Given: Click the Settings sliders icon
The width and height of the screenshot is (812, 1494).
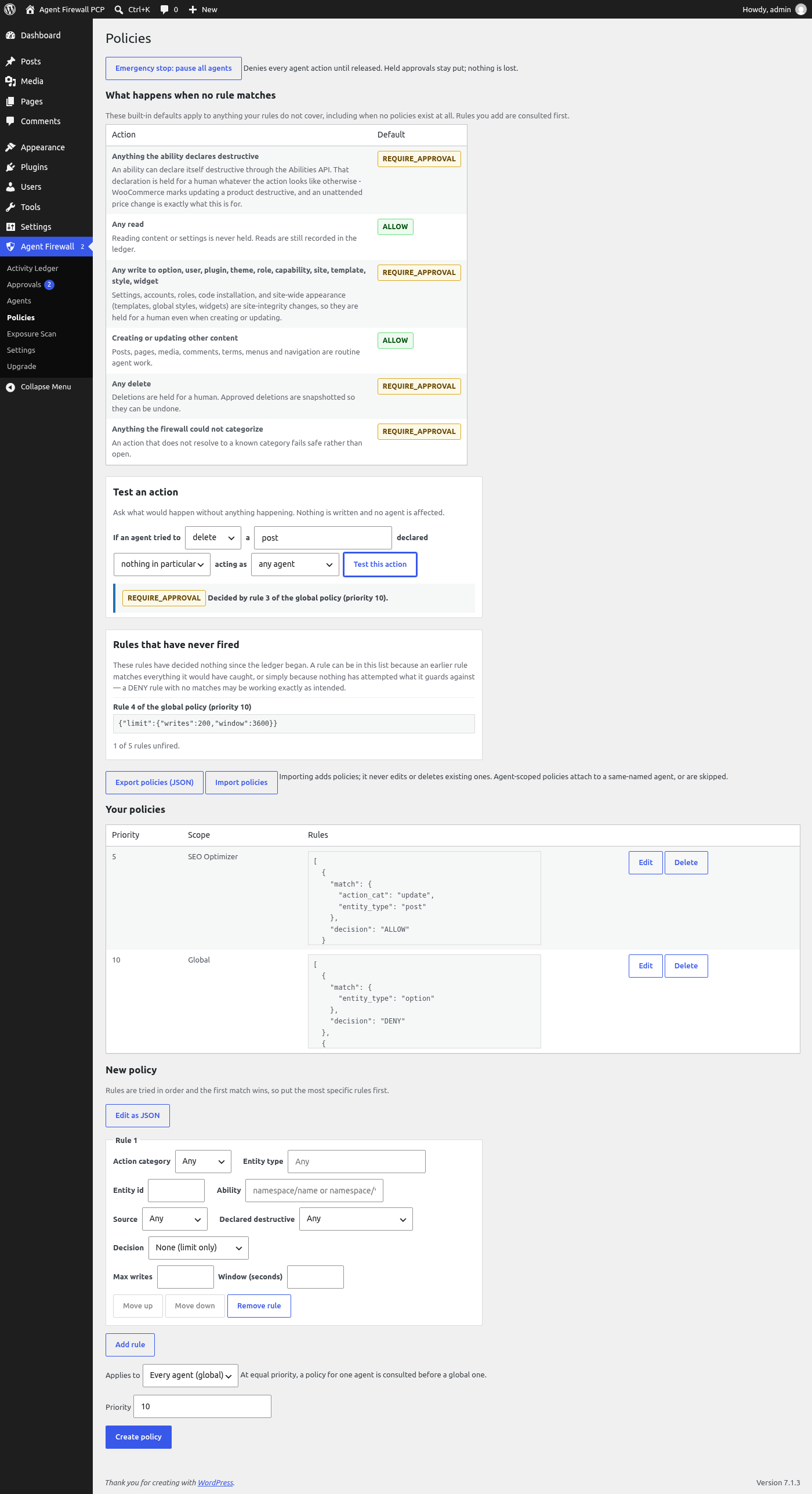Looking at the screenshot, I should [10, 227].
